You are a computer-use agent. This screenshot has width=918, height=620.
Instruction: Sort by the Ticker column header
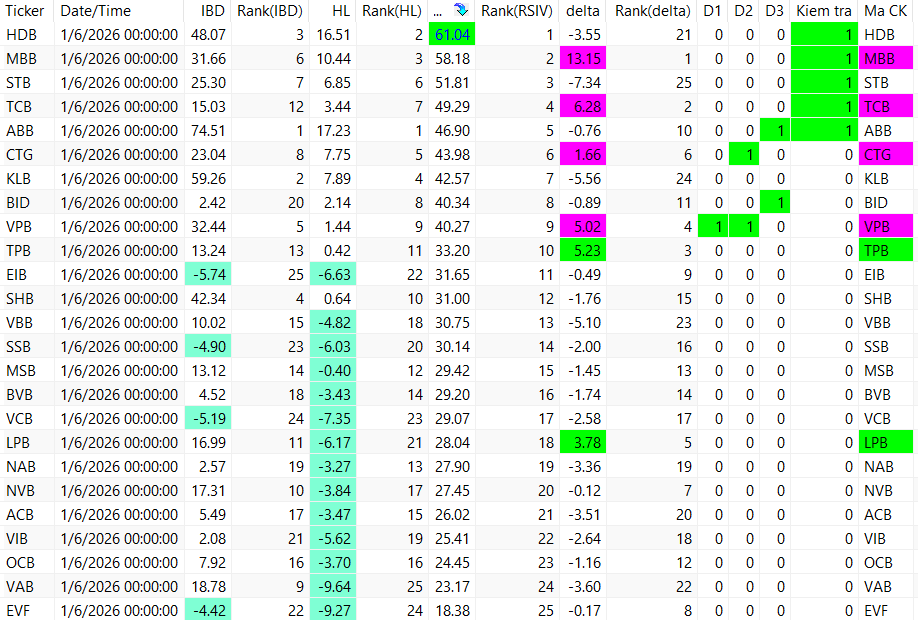coord(25,11)
